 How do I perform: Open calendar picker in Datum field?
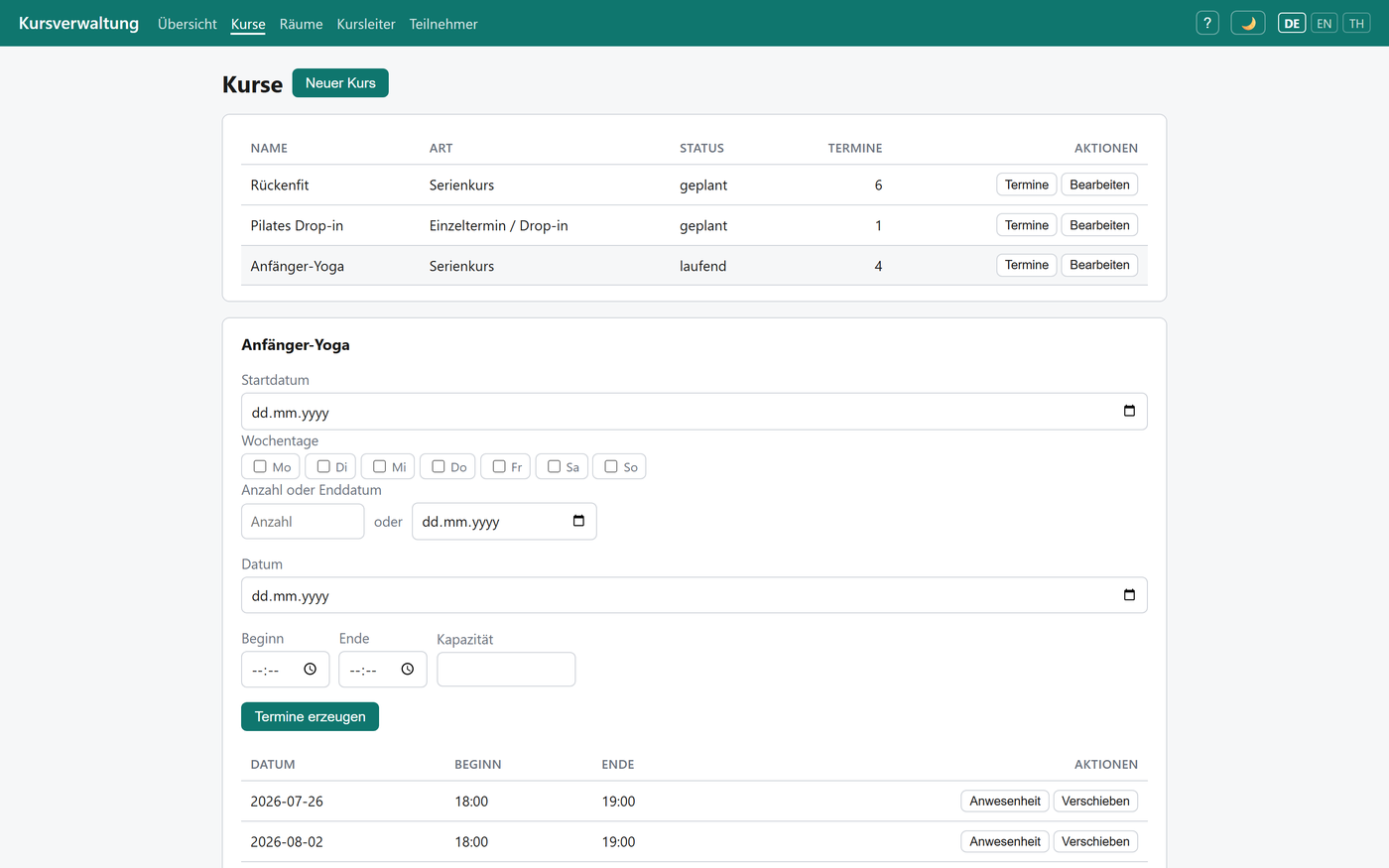(1129, 594)
